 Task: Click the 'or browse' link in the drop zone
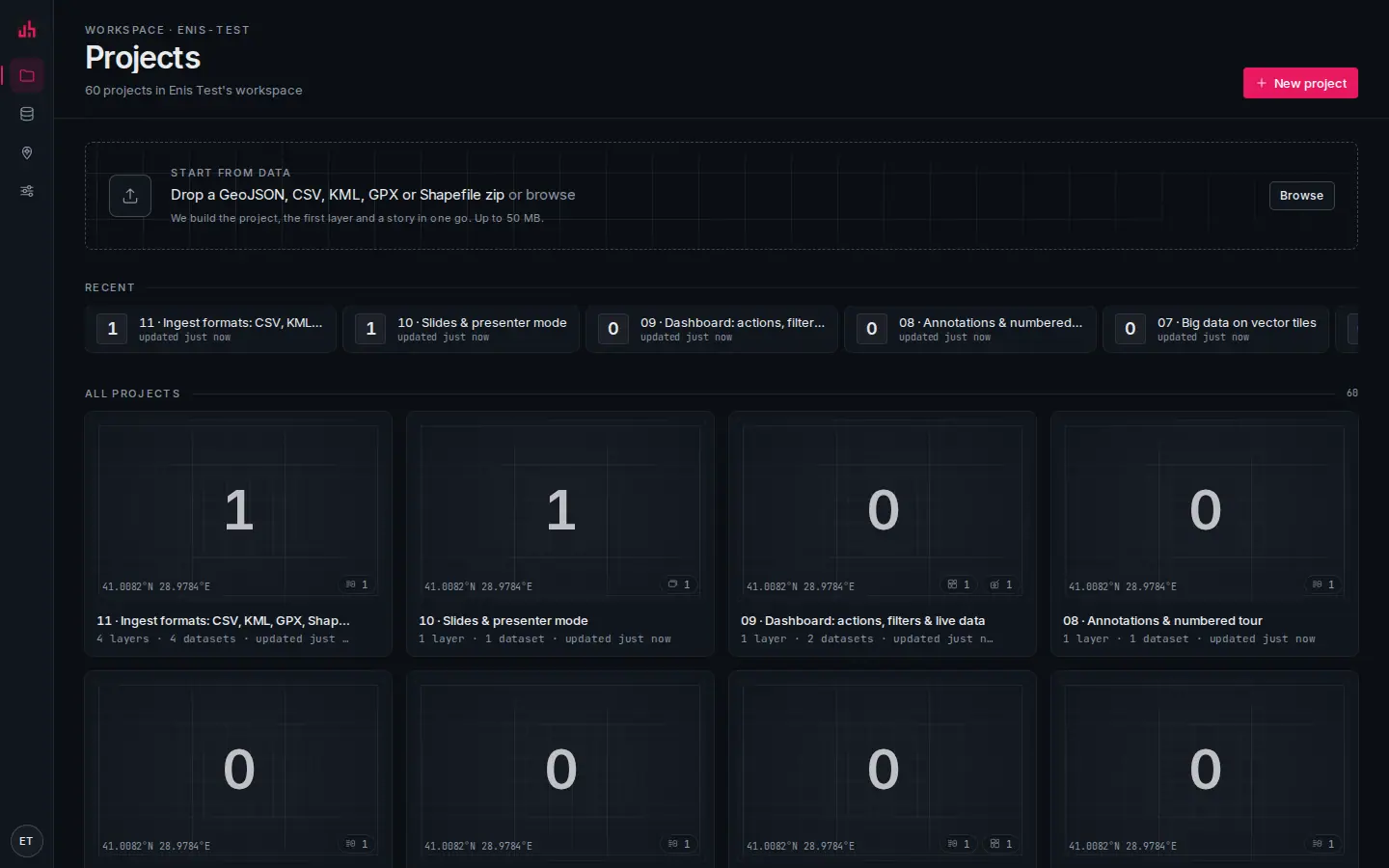(x=542, y=195)
